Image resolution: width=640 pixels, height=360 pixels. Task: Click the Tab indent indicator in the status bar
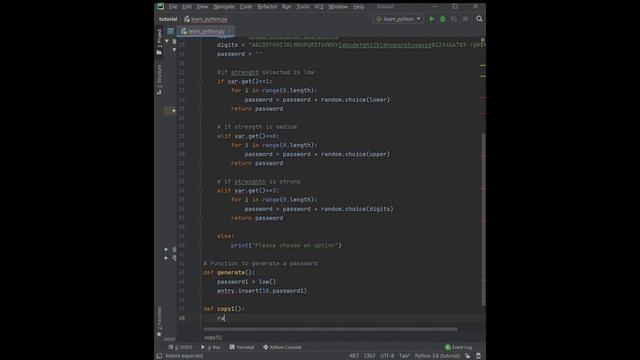[404, 356]
